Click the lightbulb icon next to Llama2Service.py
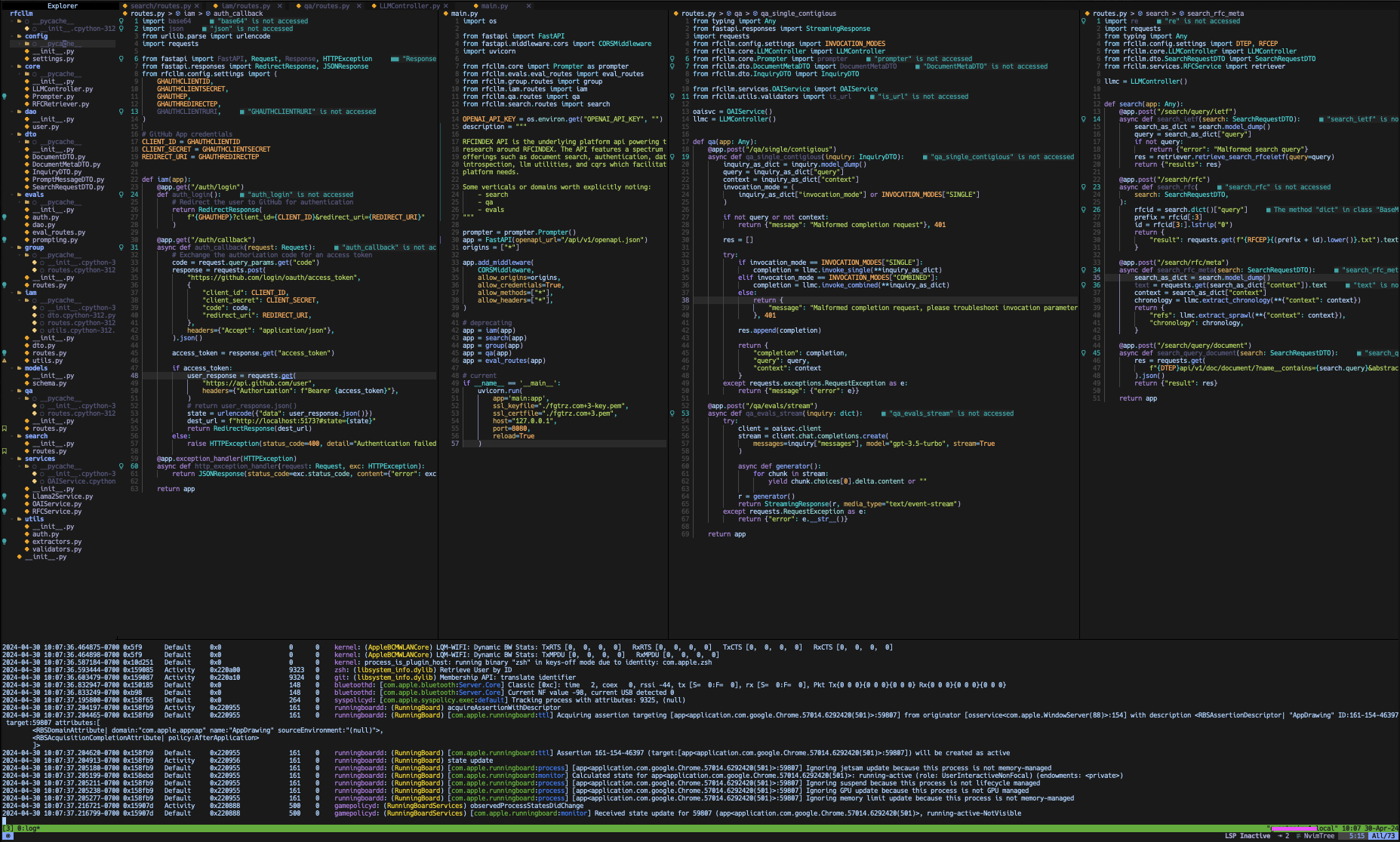Viewport: 1400px width, 842px height. coord(5,496)
